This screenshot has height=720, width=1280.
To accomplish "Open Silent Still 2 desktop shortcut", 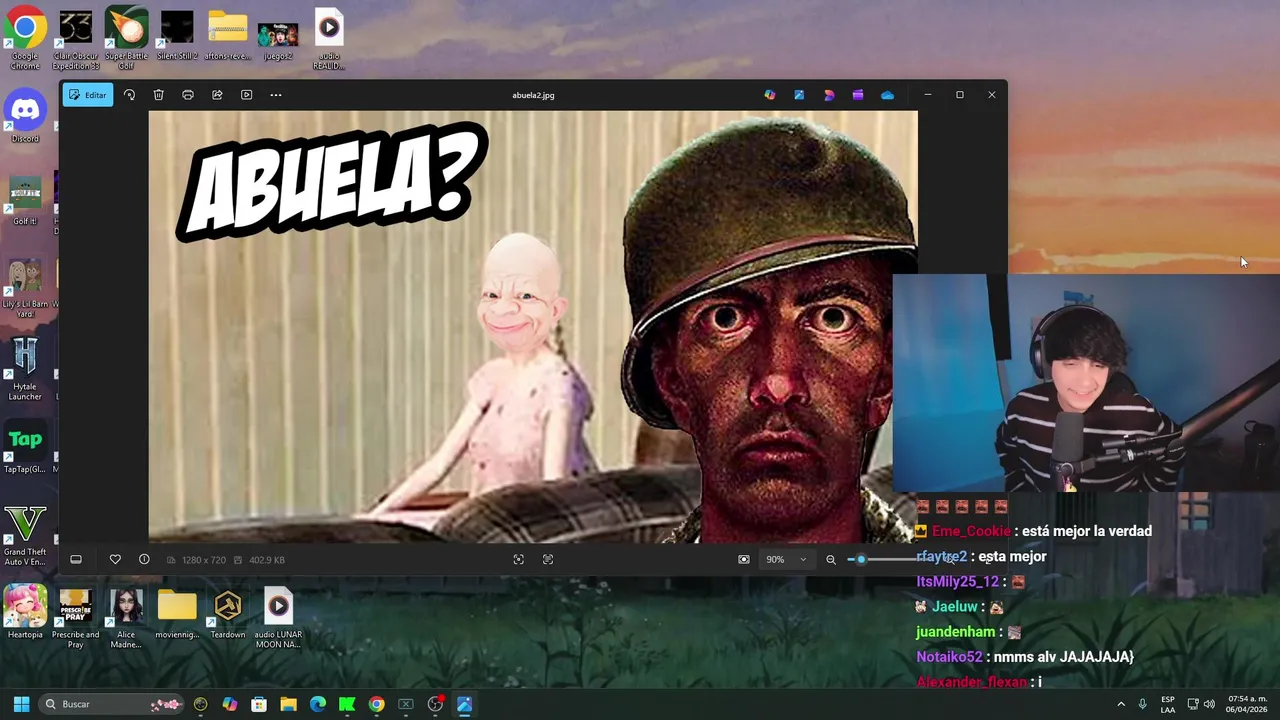I will (177, 36).
